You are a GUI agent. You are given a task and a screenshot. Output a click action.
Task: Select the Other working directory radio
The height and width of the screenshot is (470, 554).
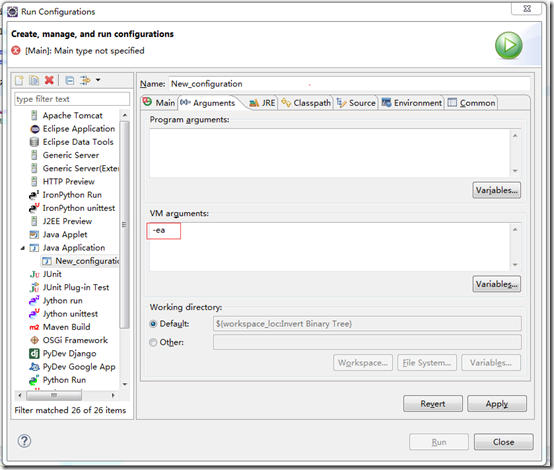click(153, 342)
